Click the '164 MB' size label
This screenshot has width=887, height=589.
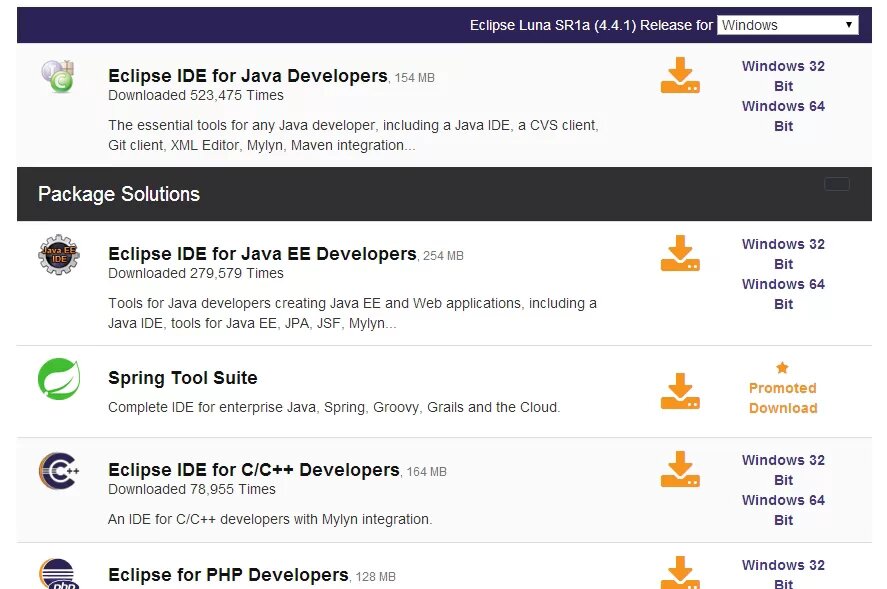click(427, 472)
